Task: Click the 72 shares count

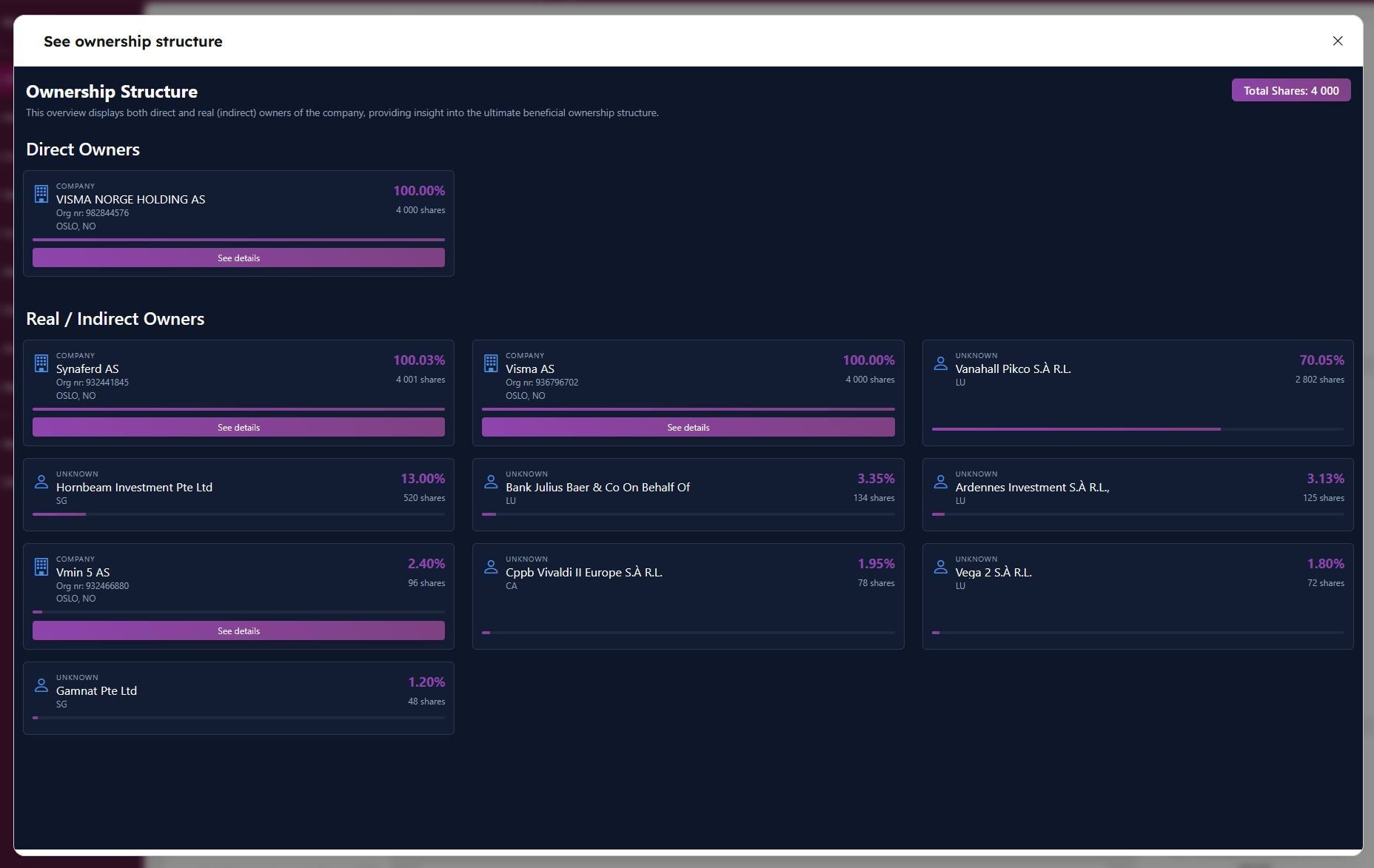Action: tap(1326, 583)
